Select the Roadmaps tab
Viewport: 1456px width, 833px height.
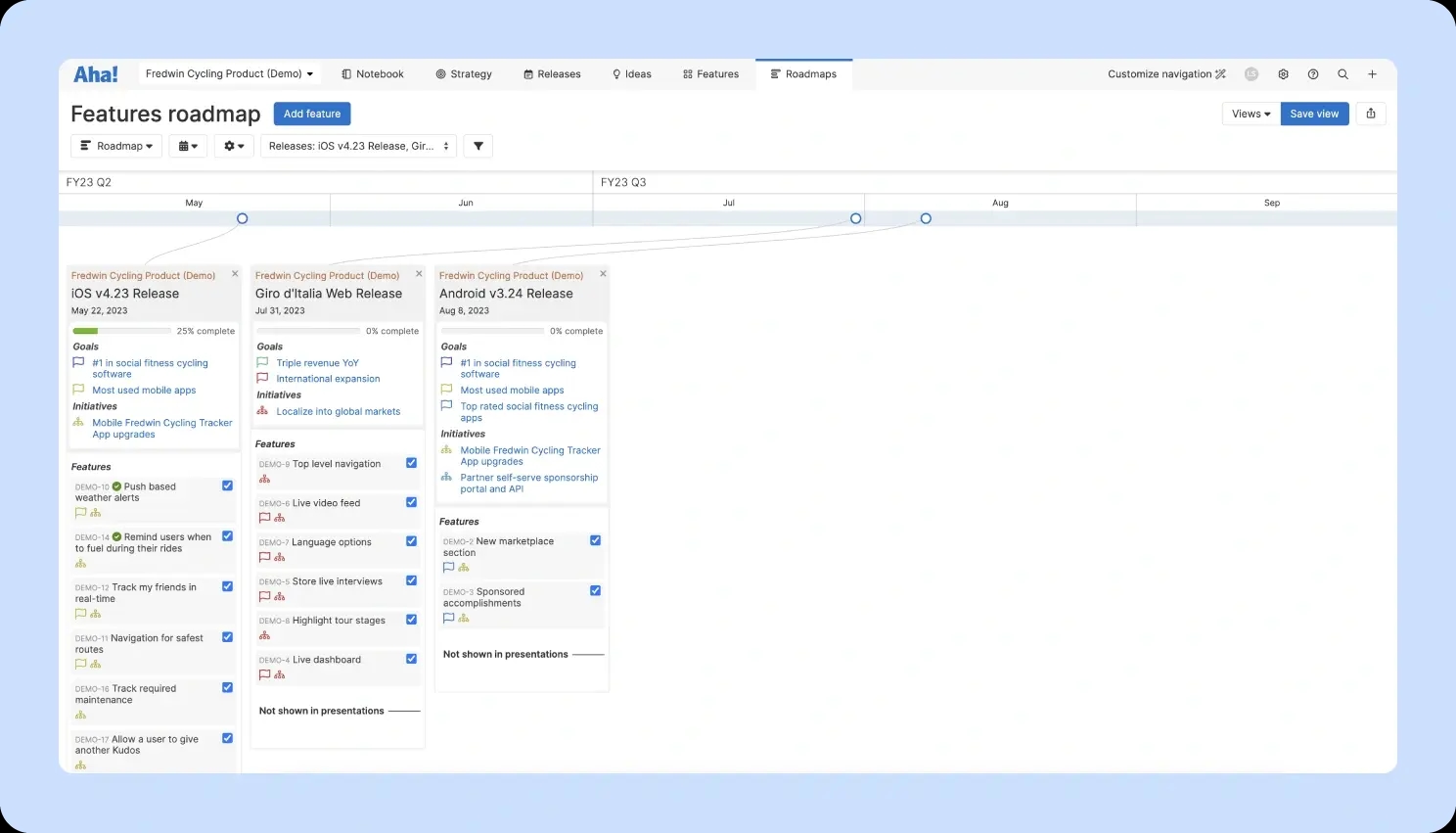pos(803,74)
